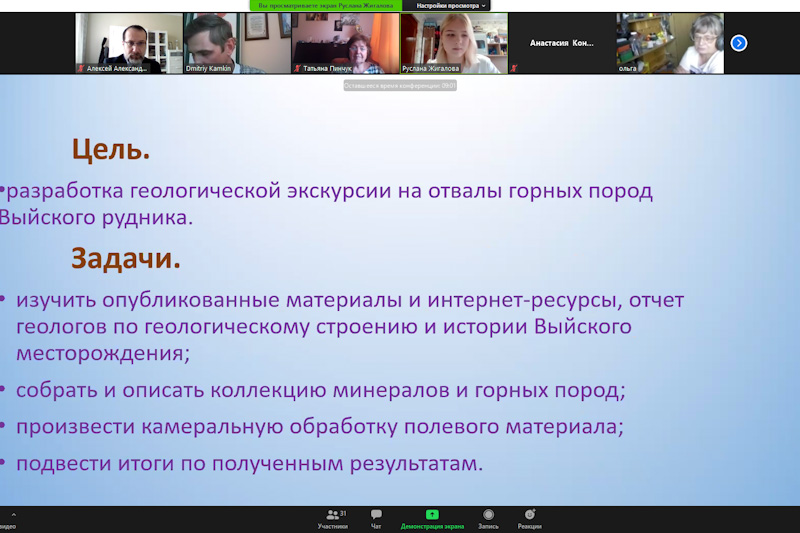
Task: Click the remaining conference time label
Action: point(400,86)
